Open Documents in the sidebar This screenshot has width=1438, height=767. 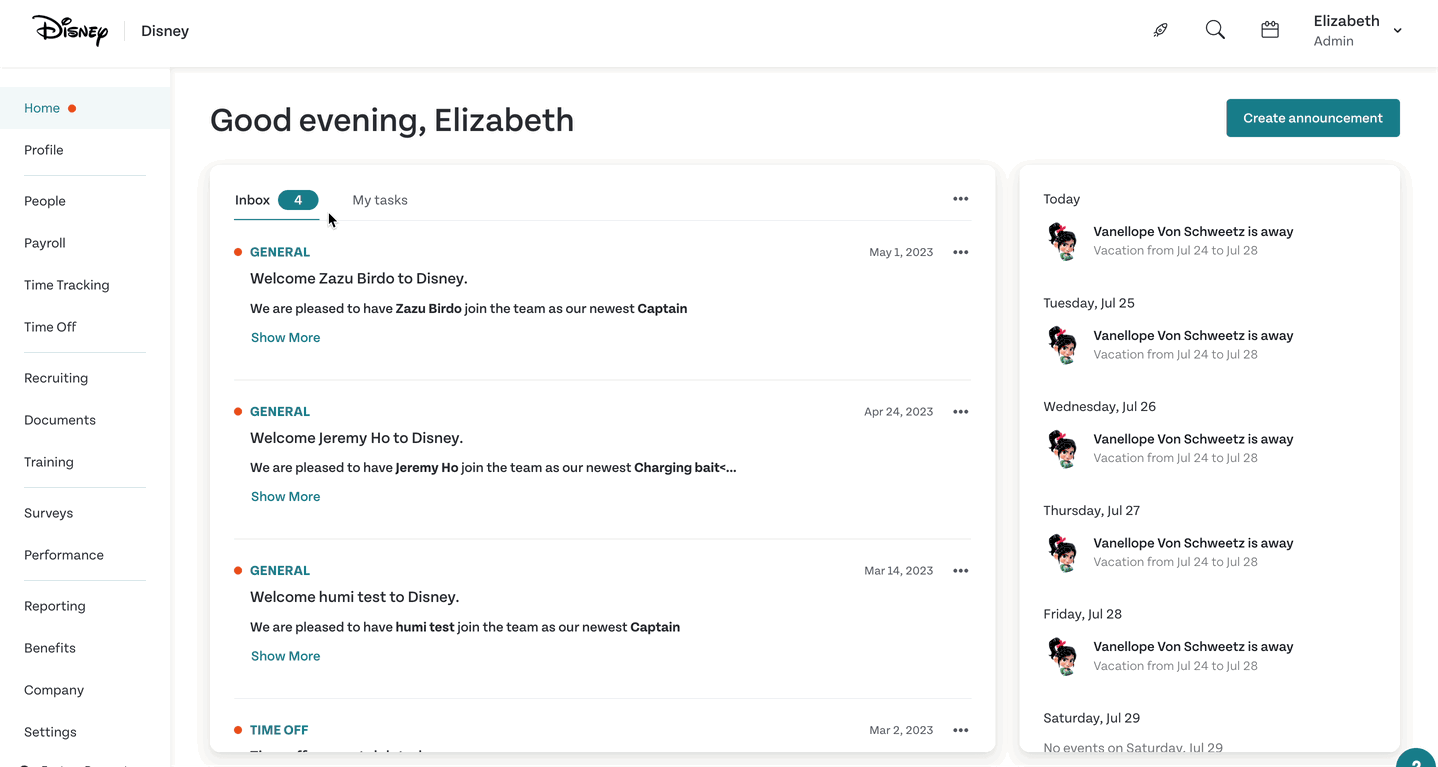coord(60,420)
